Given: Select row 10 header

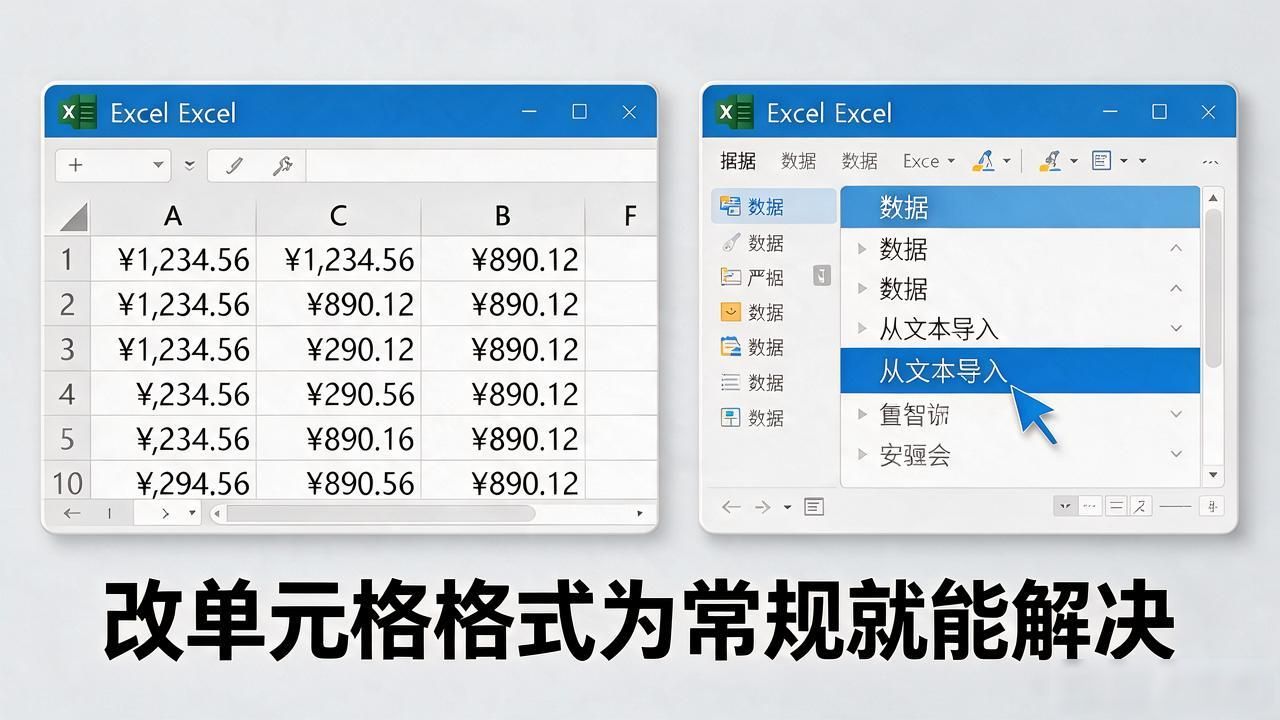Looking at the screenshot, I should click(x=67, y=483).
